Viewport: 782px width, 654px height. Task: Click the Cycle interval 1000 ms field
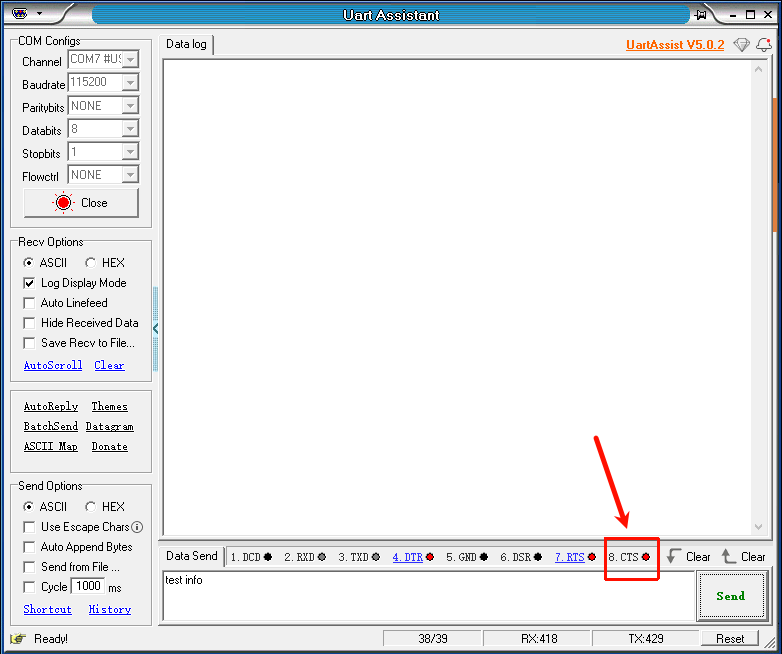tap(88, 586)
